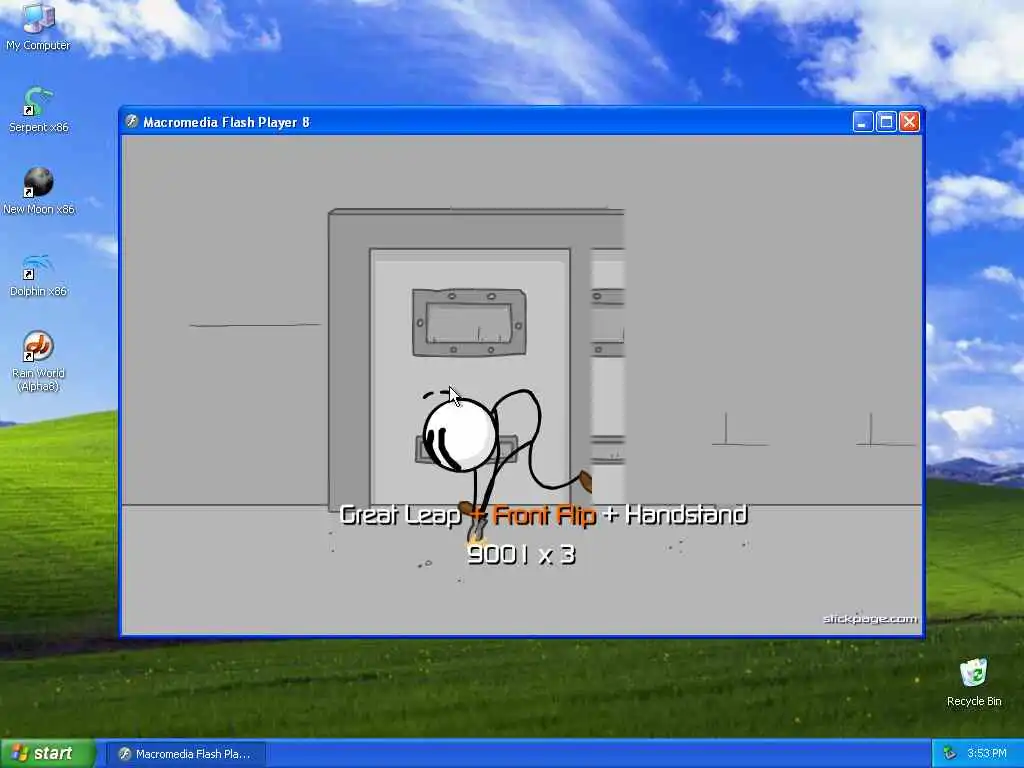Select the Recycle Bin icon
Viewport: 1024px width, 768px height.
tap(974, 682)
